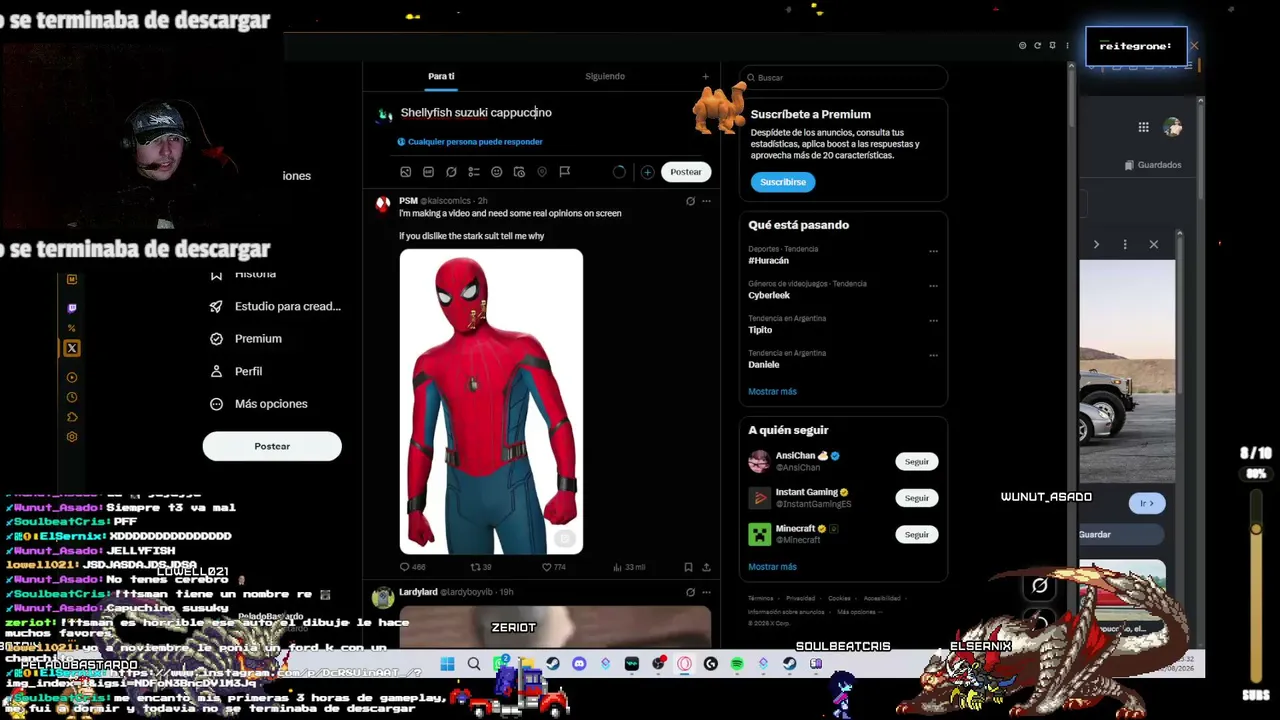Open side panel three-dot menu

1067,45
